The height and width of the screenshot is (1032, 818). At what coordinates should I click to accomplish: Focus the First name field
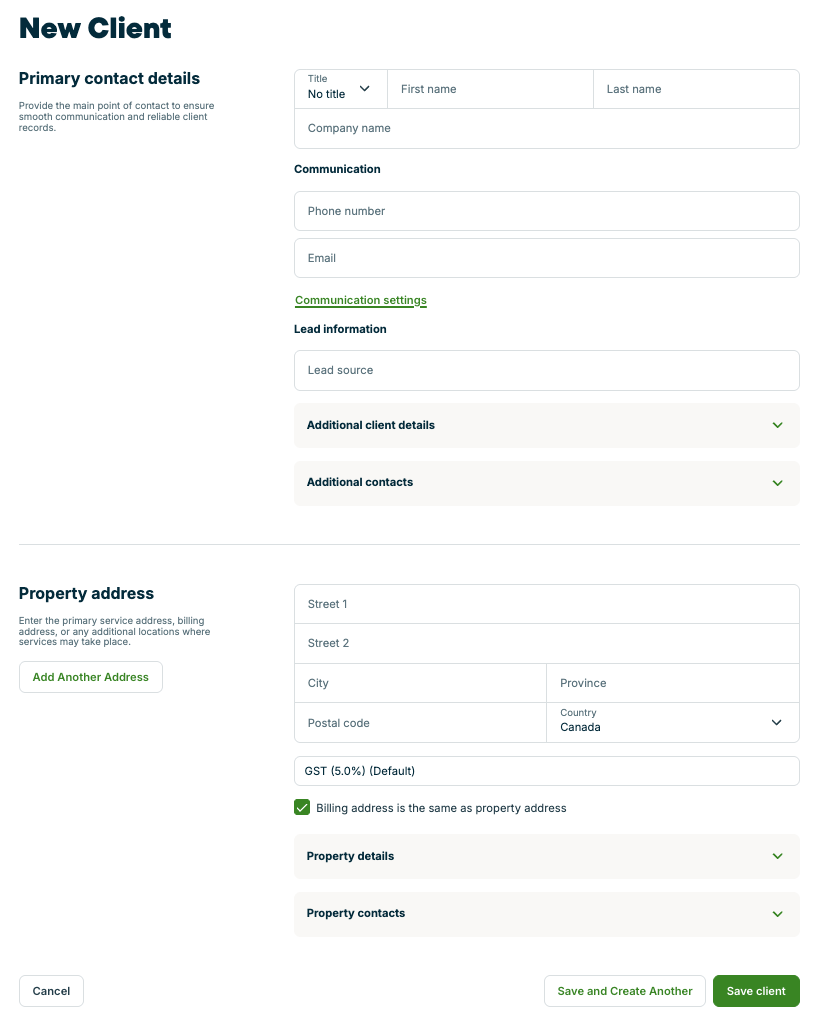[x=490, y=89]
